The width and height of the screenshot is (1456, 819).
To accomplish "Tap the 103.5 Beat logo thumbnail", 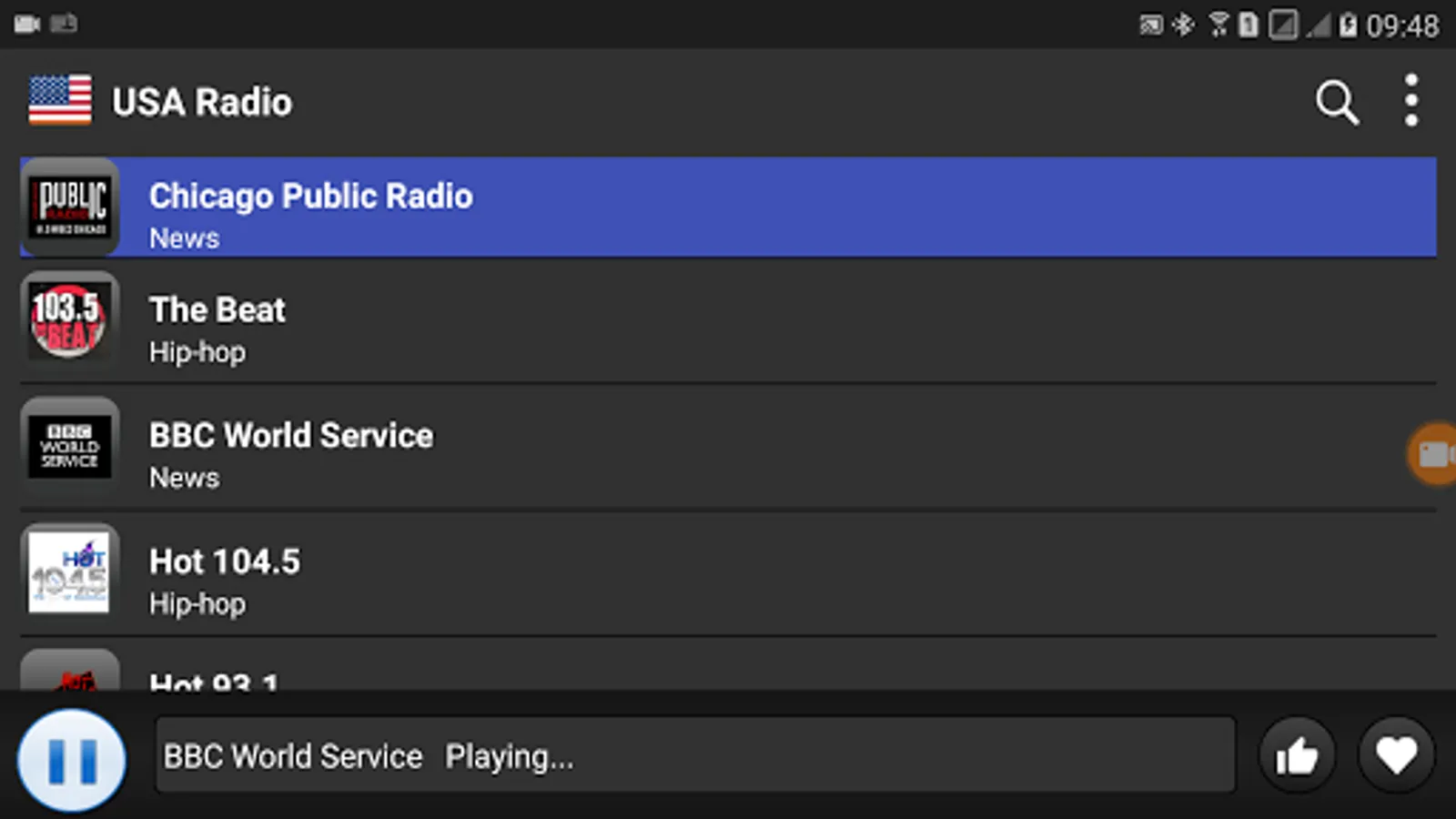I will click(x=69, y=320).
